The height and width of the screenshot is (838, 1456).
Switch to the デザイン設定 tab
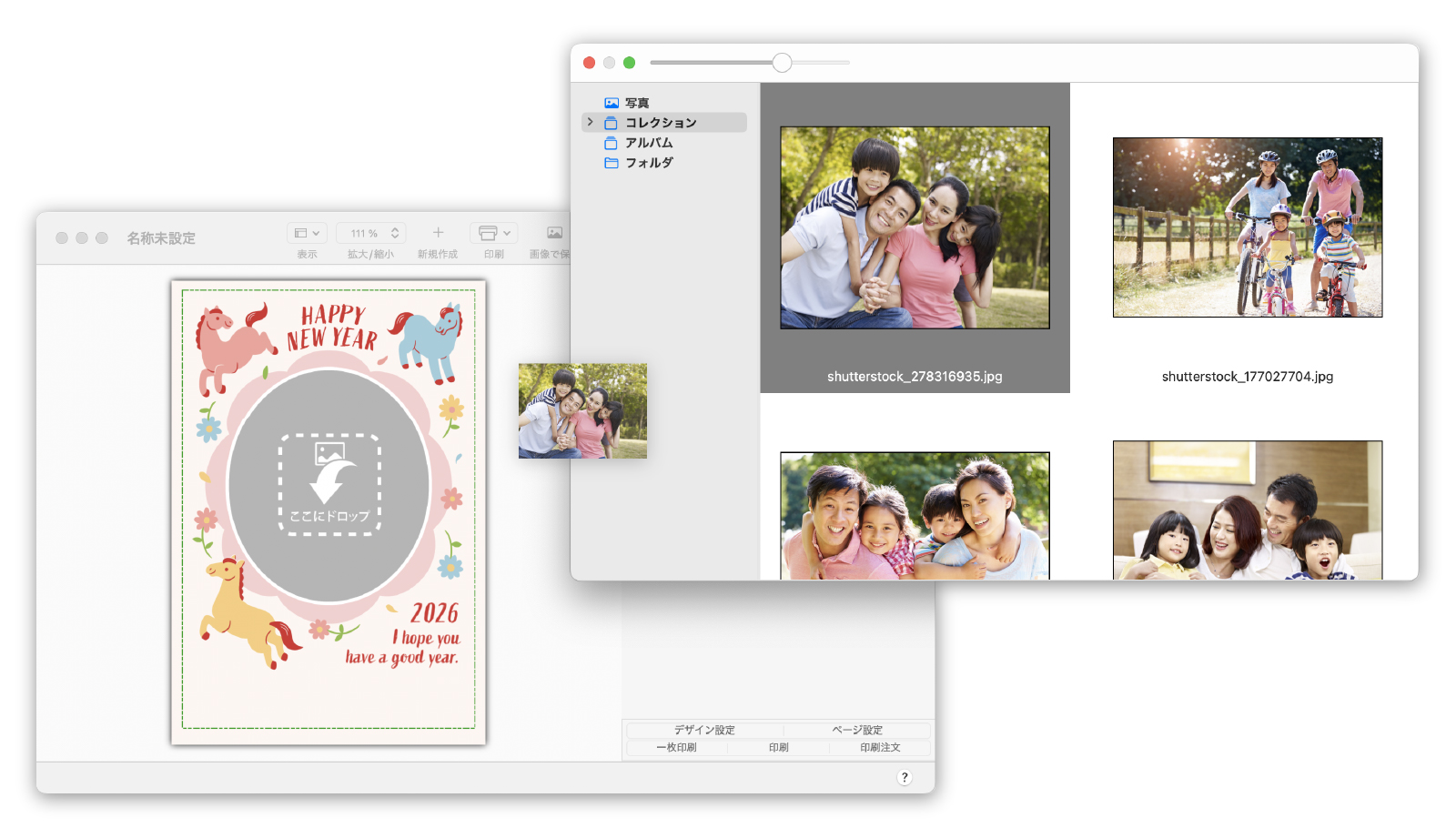[x=704, y=730]
